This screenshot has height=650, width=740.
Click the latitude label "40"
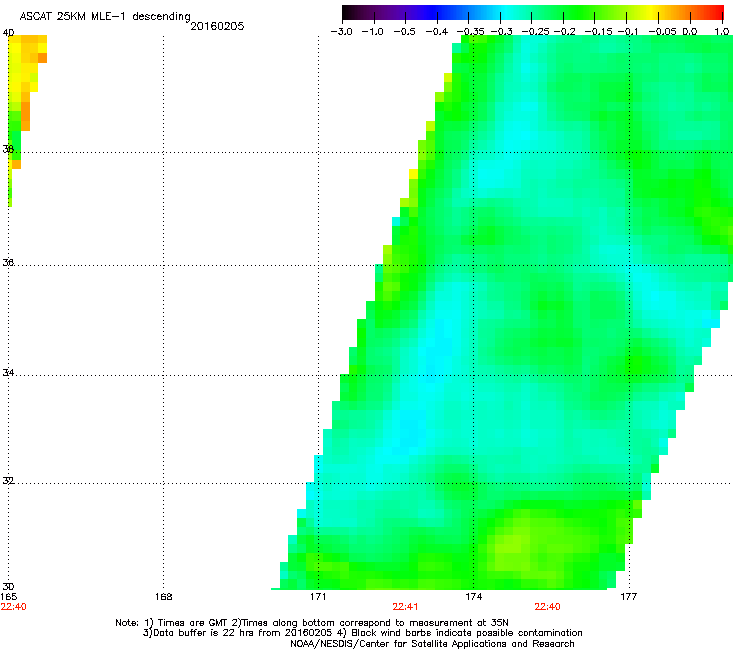coord(8,33)
